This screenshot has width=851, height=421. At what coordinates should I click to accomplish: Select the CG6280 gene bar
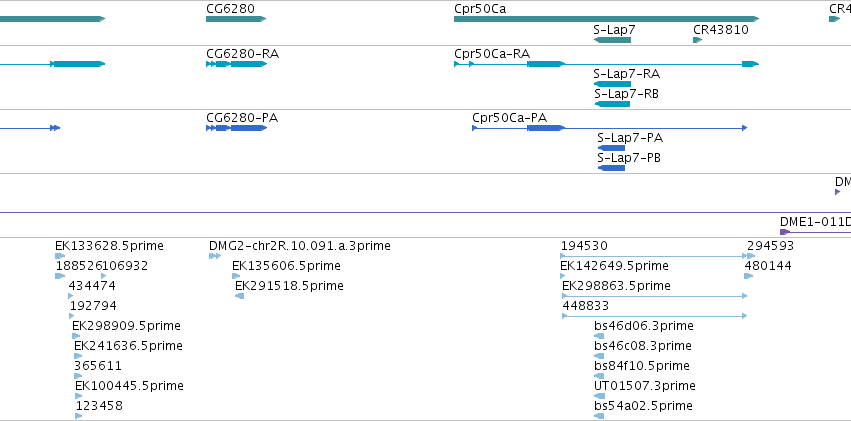(x=236, y=19)
